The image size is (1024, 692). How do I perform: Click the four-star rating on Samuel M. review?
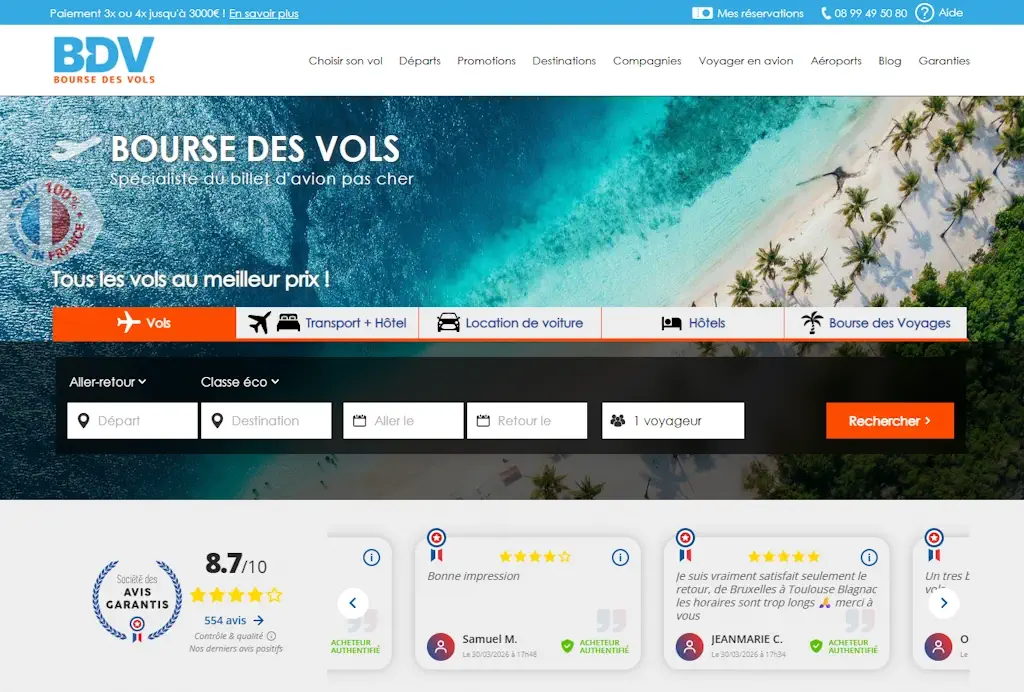click(535, 557)
